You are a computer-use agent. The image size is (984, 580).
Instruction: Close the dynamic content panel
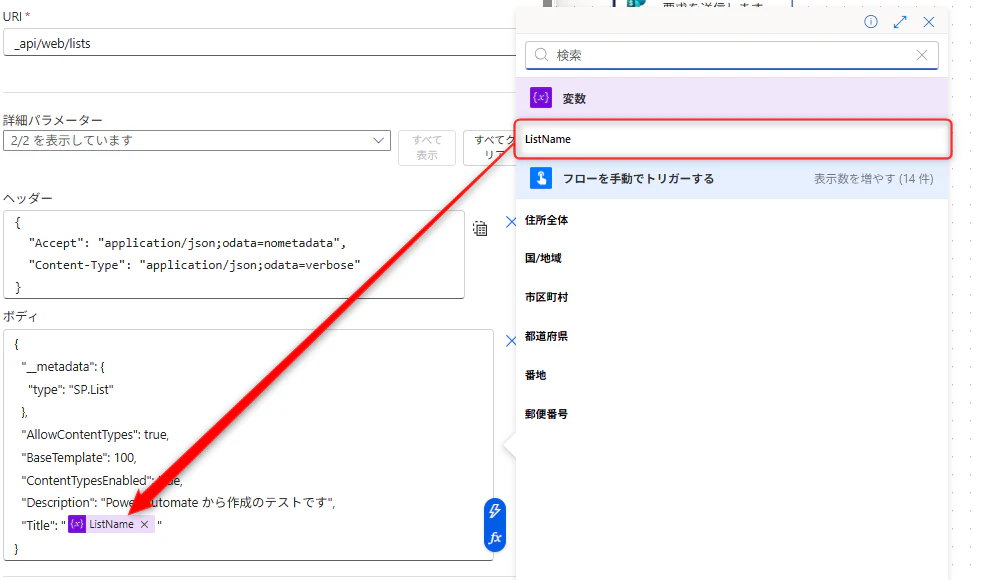tap(929, 22)
